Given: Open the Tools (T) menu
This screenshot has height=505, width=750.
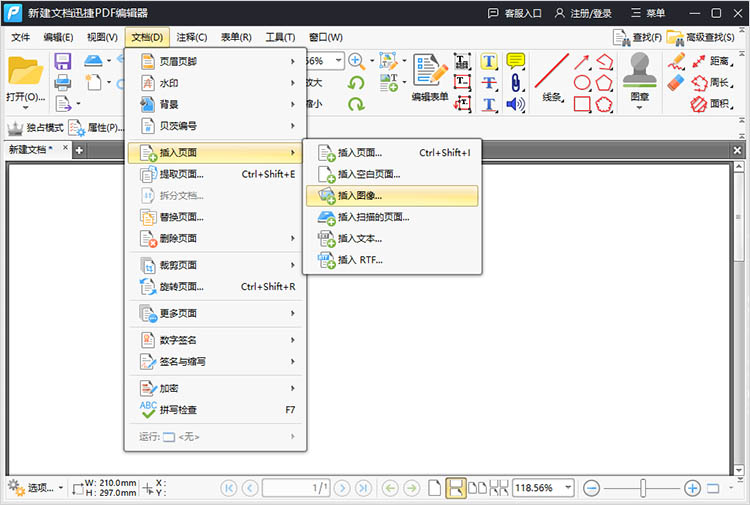Looking at the screenshot, I should 280,37.
